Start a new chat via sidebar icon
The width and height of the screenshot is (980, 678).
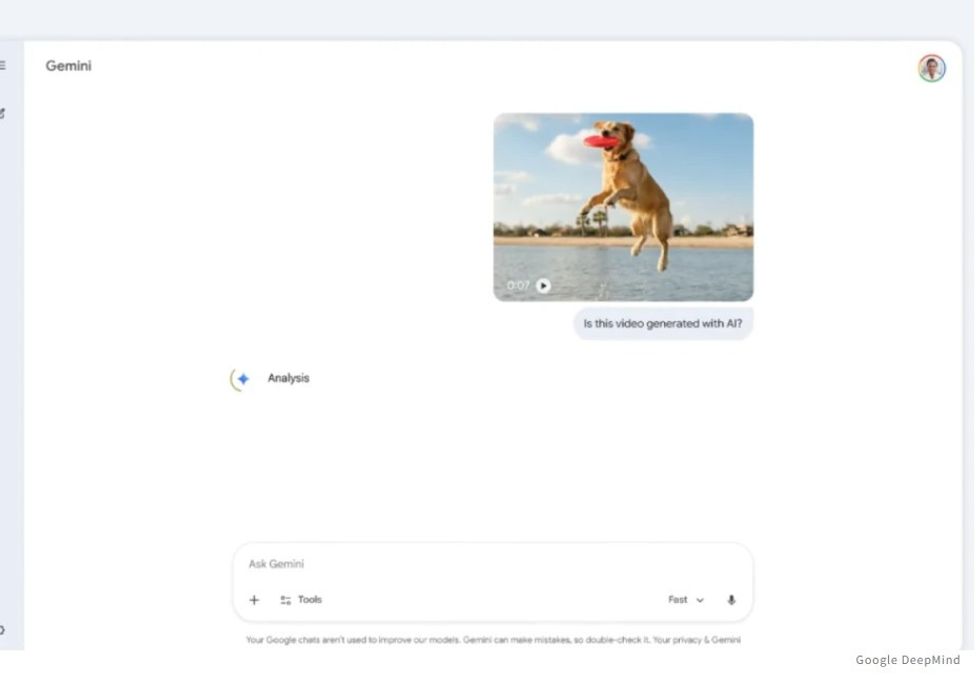2,113
